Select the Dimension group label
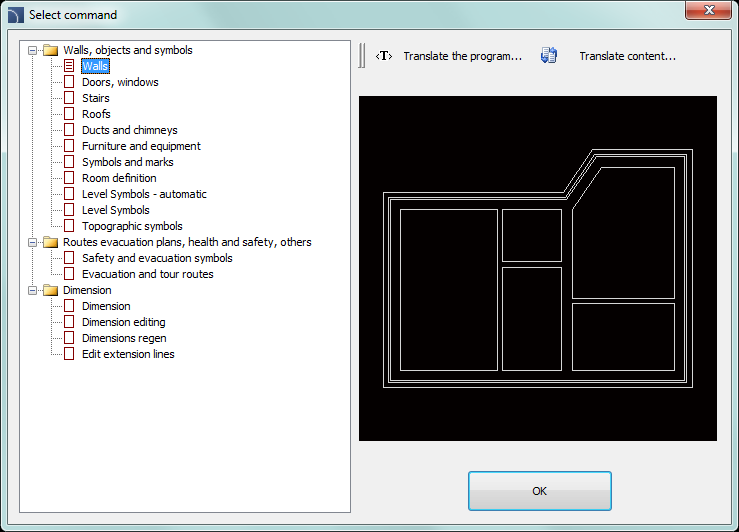This screenshot has height=532, width=739. [x=87, y=290]
